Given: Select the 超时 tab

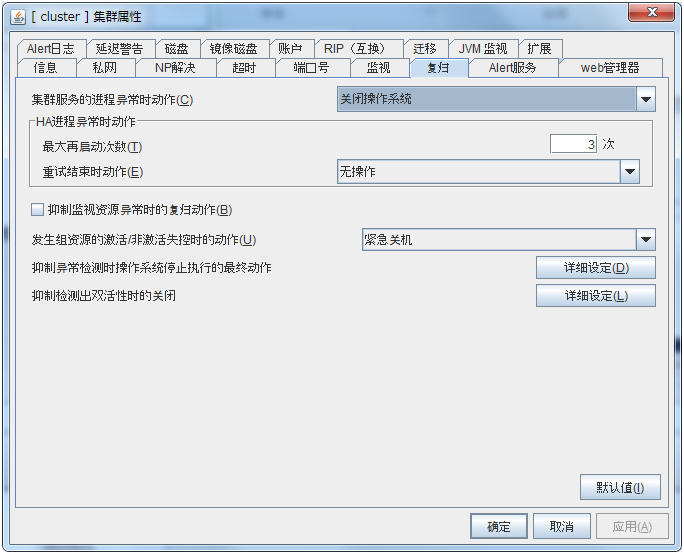Looking at the screenshot, I should pos(244,68).
